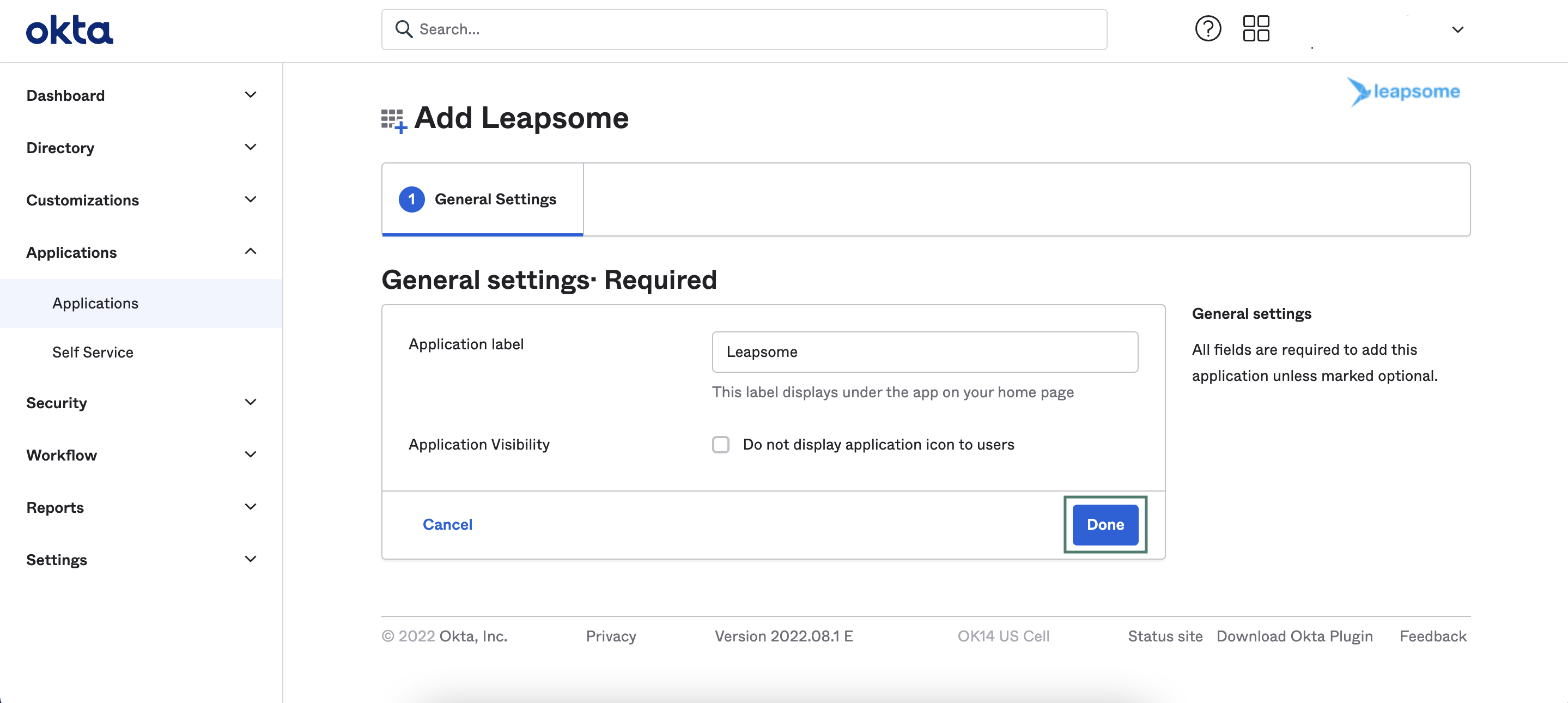The image size is (1568, 703).
Task: Click the Done button
Action: pyautogui.click(x=1105, y=525)
